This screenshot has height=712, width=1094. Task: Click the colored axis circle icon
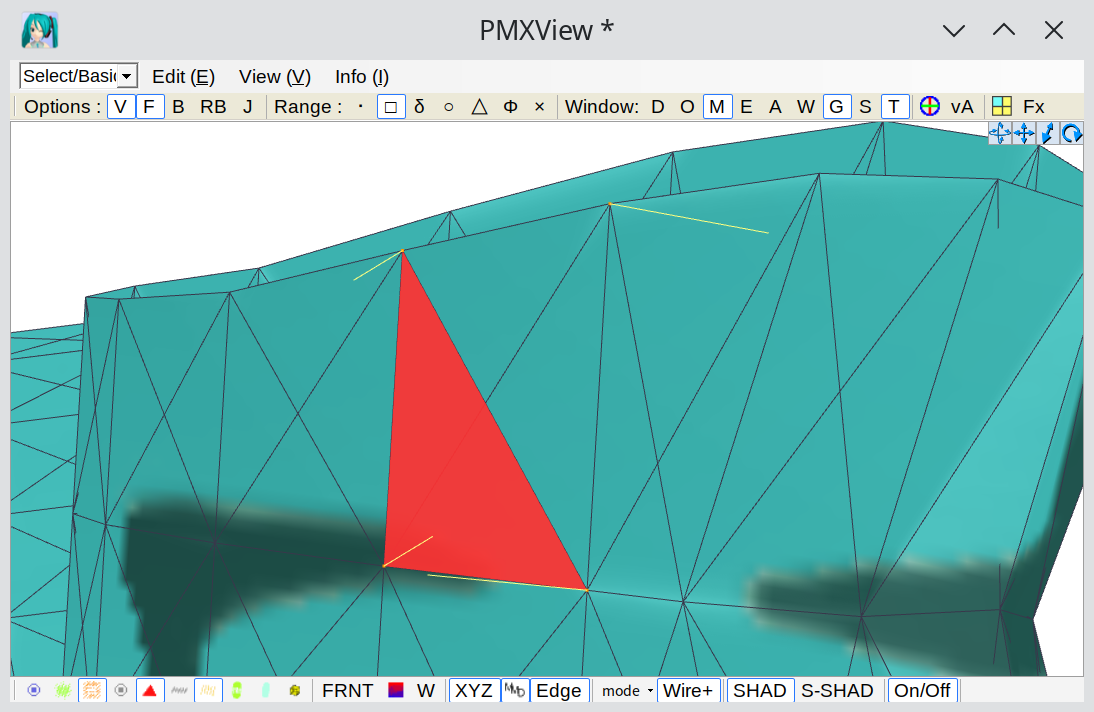(930, 106)
